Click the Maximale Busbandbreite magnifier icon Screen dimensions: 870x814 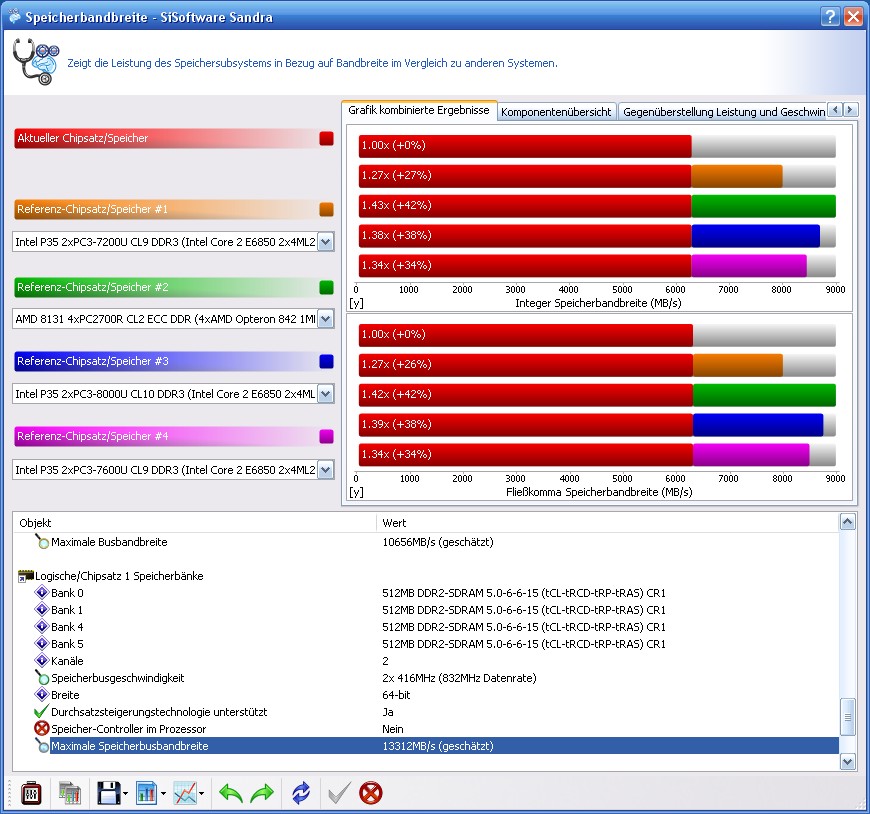42,542
